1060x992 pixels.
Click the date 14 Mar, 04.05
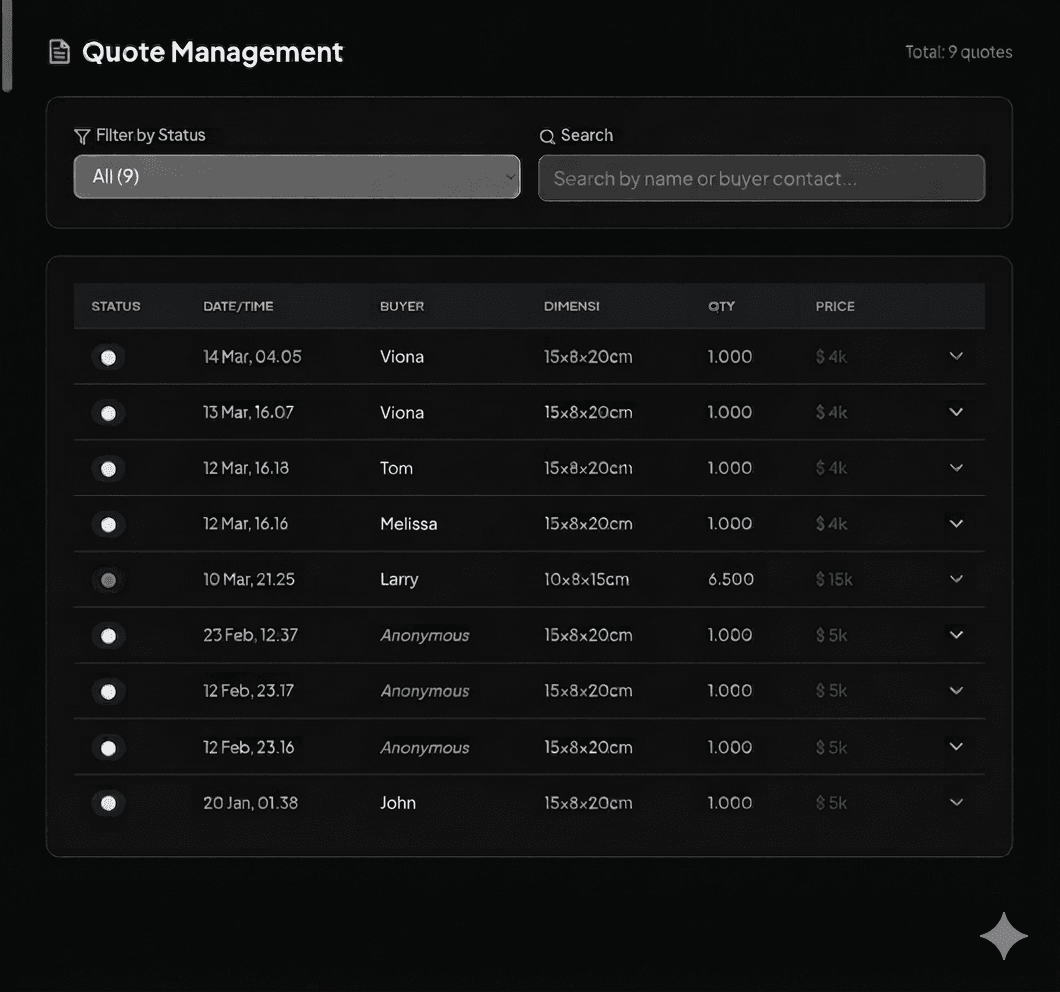252,356
